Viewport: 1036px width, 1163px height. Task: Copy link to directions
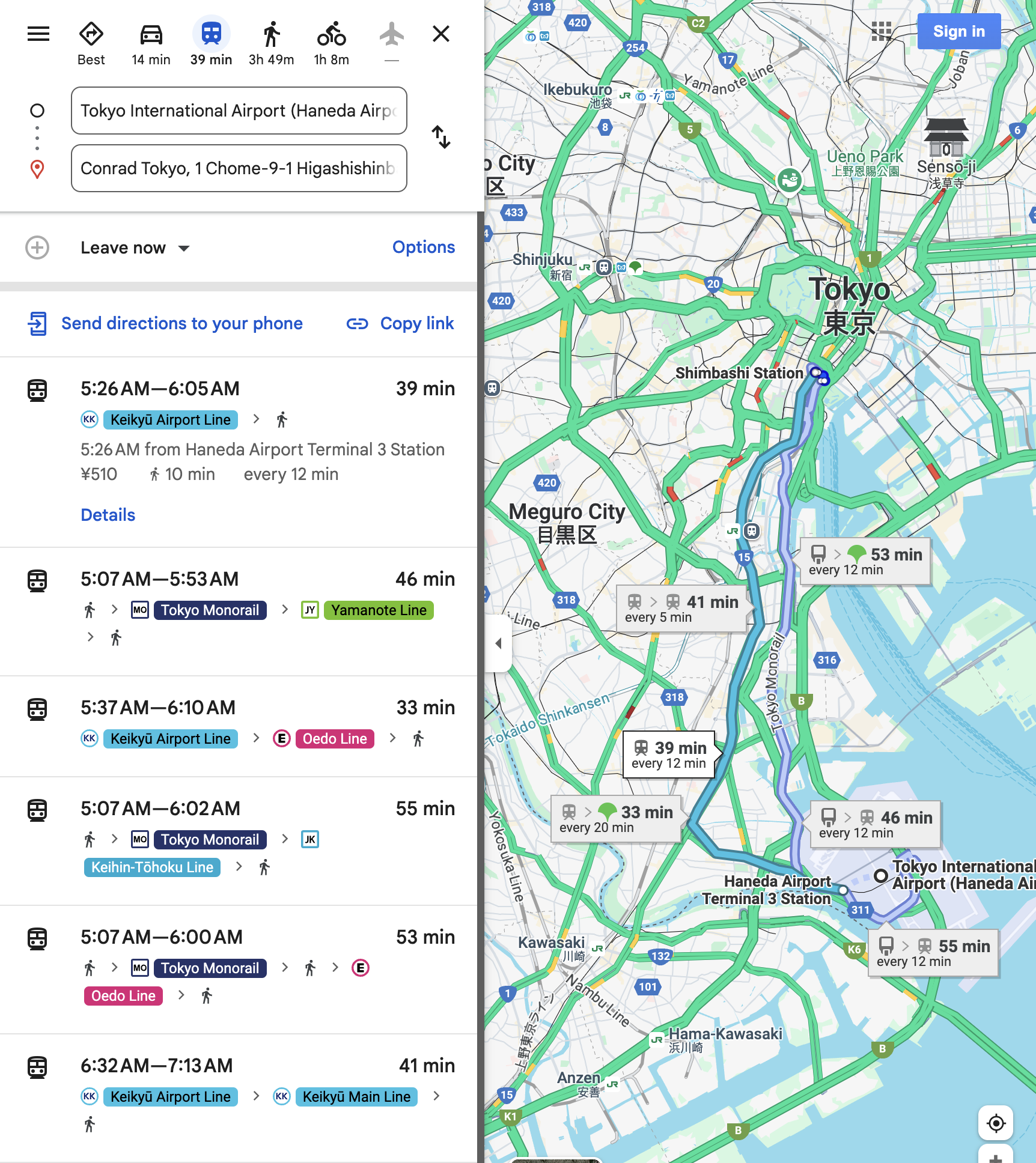(x=400, y=323)
